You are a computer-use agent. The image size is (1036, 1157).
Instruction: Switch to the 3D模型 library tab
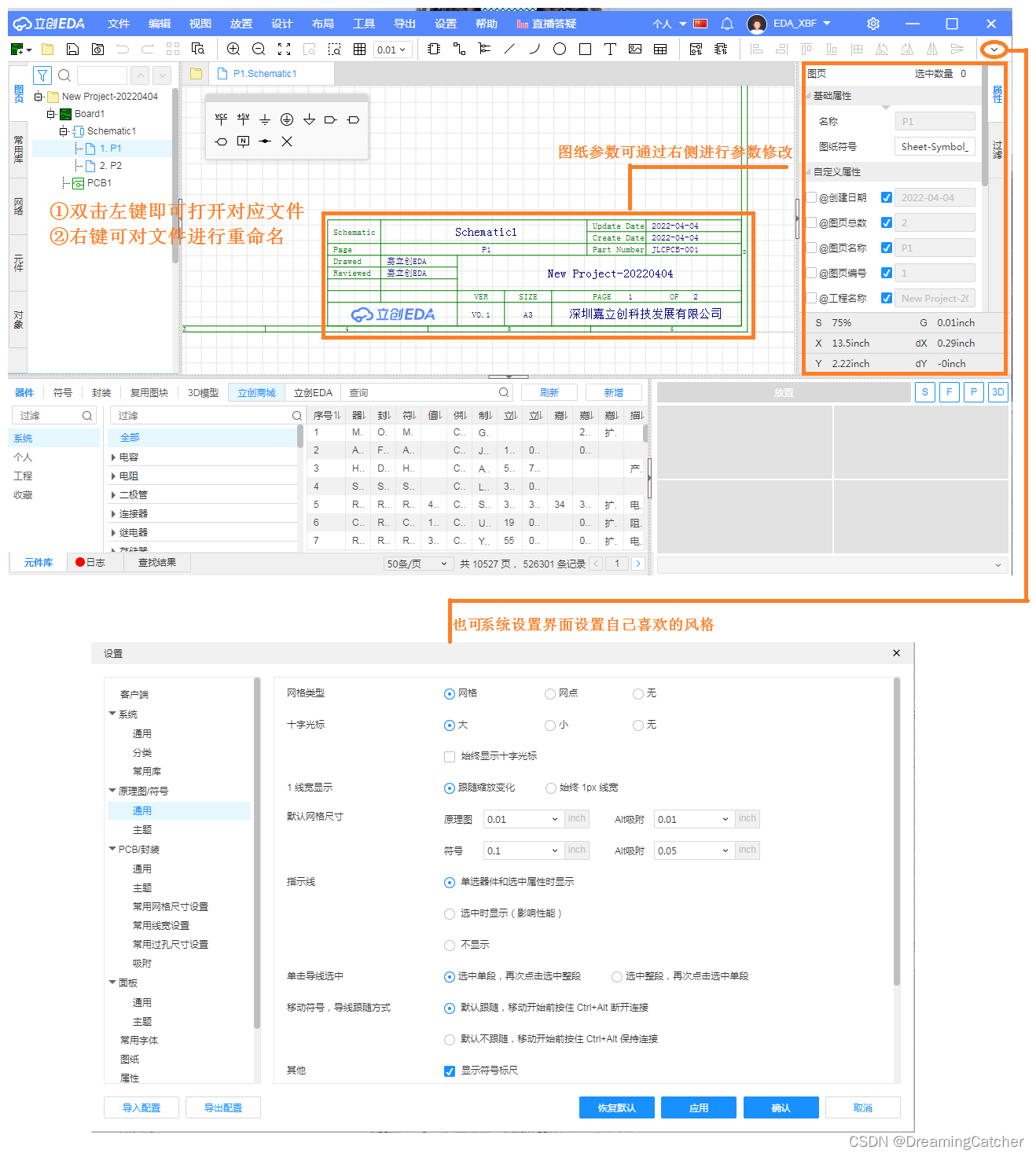coord(203,392)
